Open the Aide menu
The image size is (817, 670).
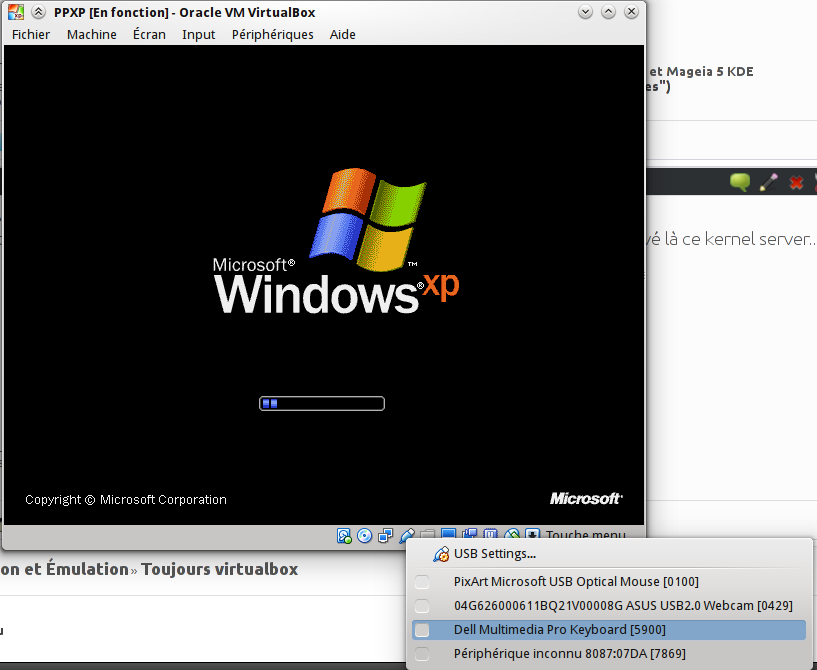[x=342, y=34]
